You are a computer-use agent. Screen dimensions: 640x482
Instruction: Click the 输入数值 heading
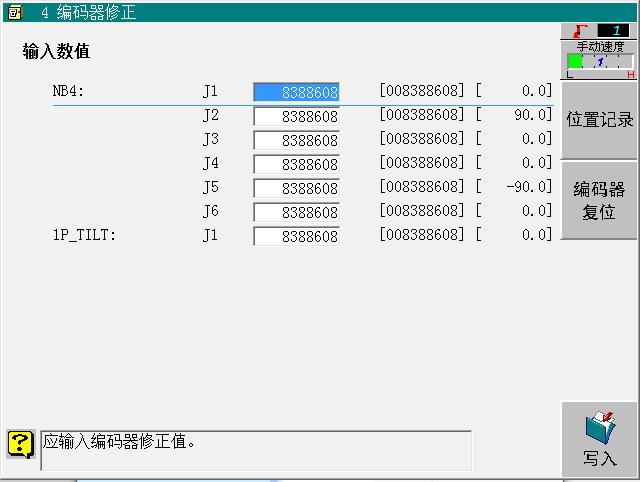pos(56,51)
